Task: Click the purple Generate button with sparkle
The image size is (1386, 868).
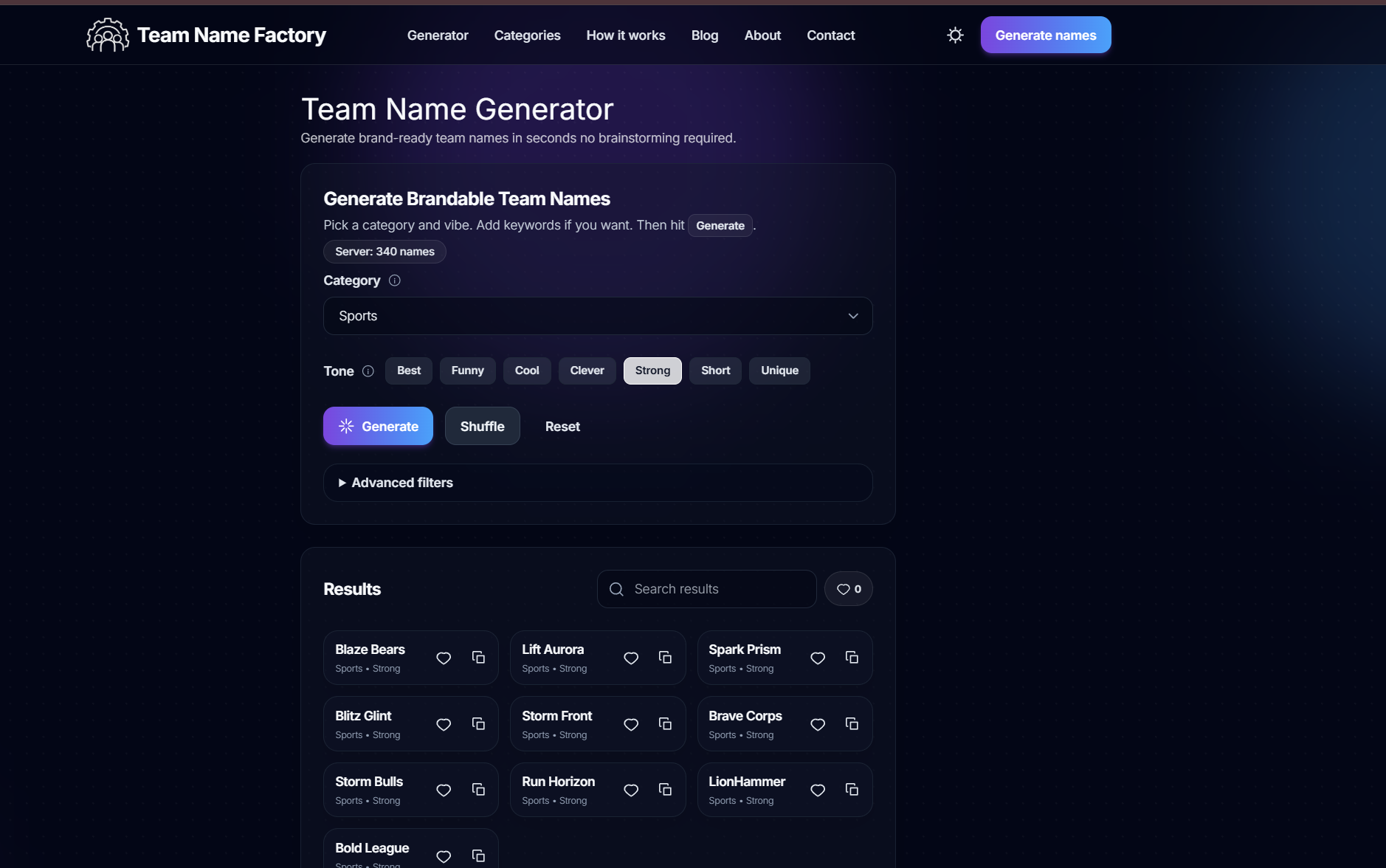Action: [x=378, y=426]
